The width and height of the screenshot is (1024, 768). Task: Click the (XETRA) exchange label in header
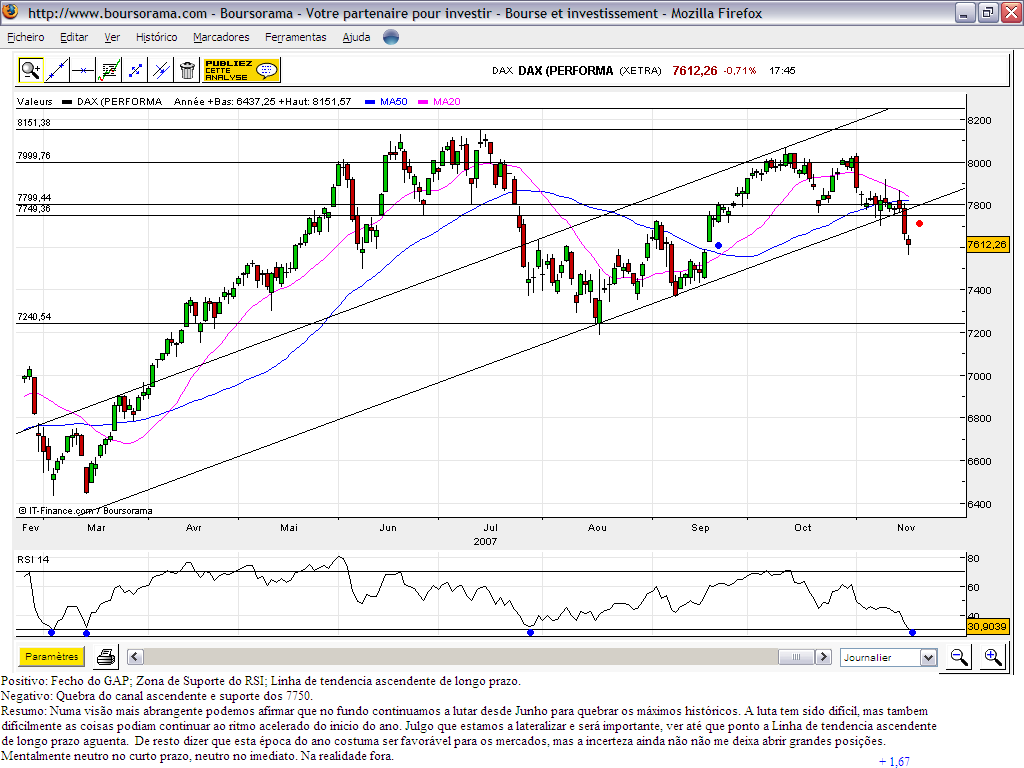click(641, 71)
